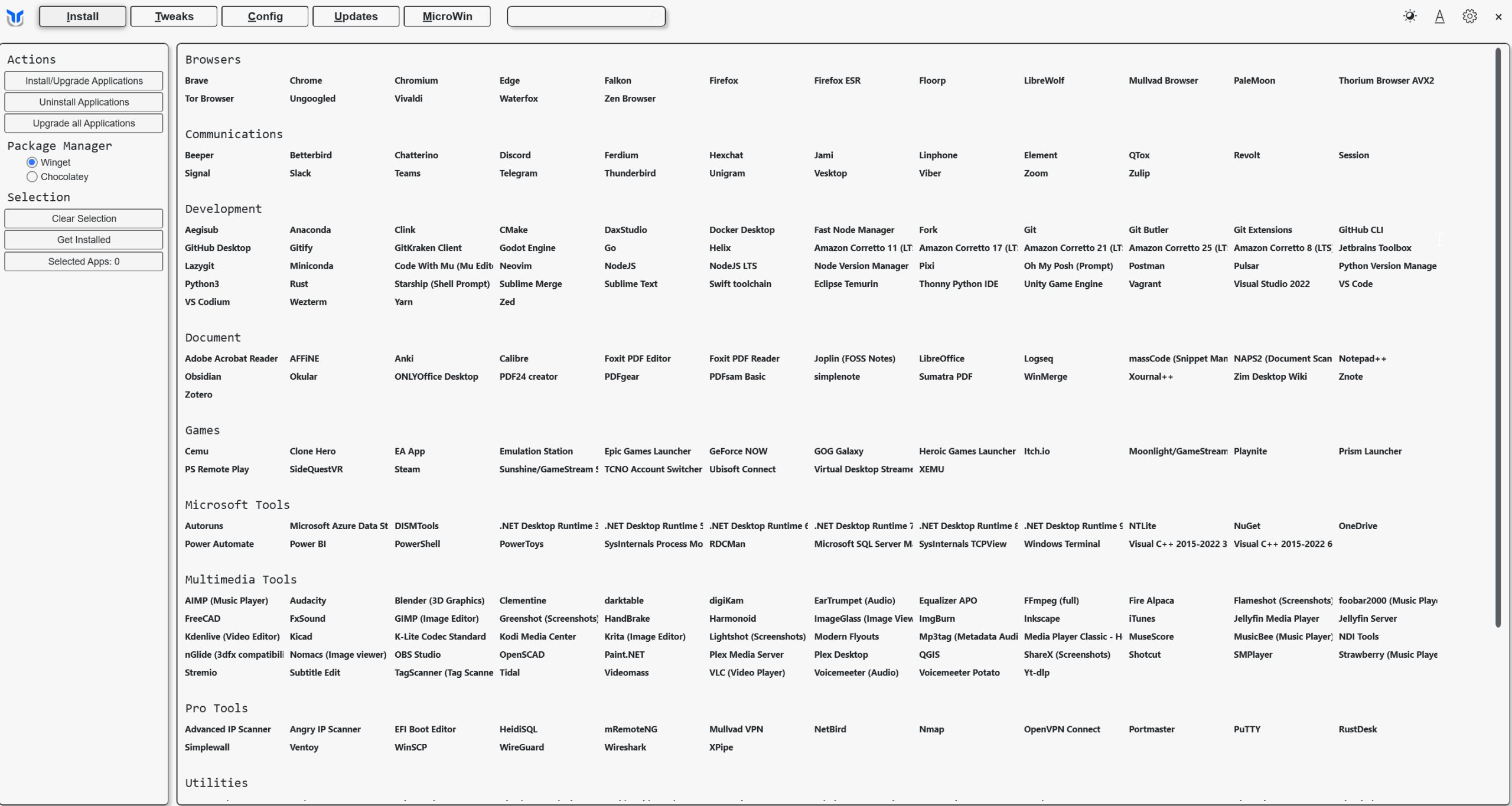
Task: Open the MicroWin tab
Action: click(x=447, y=17)
